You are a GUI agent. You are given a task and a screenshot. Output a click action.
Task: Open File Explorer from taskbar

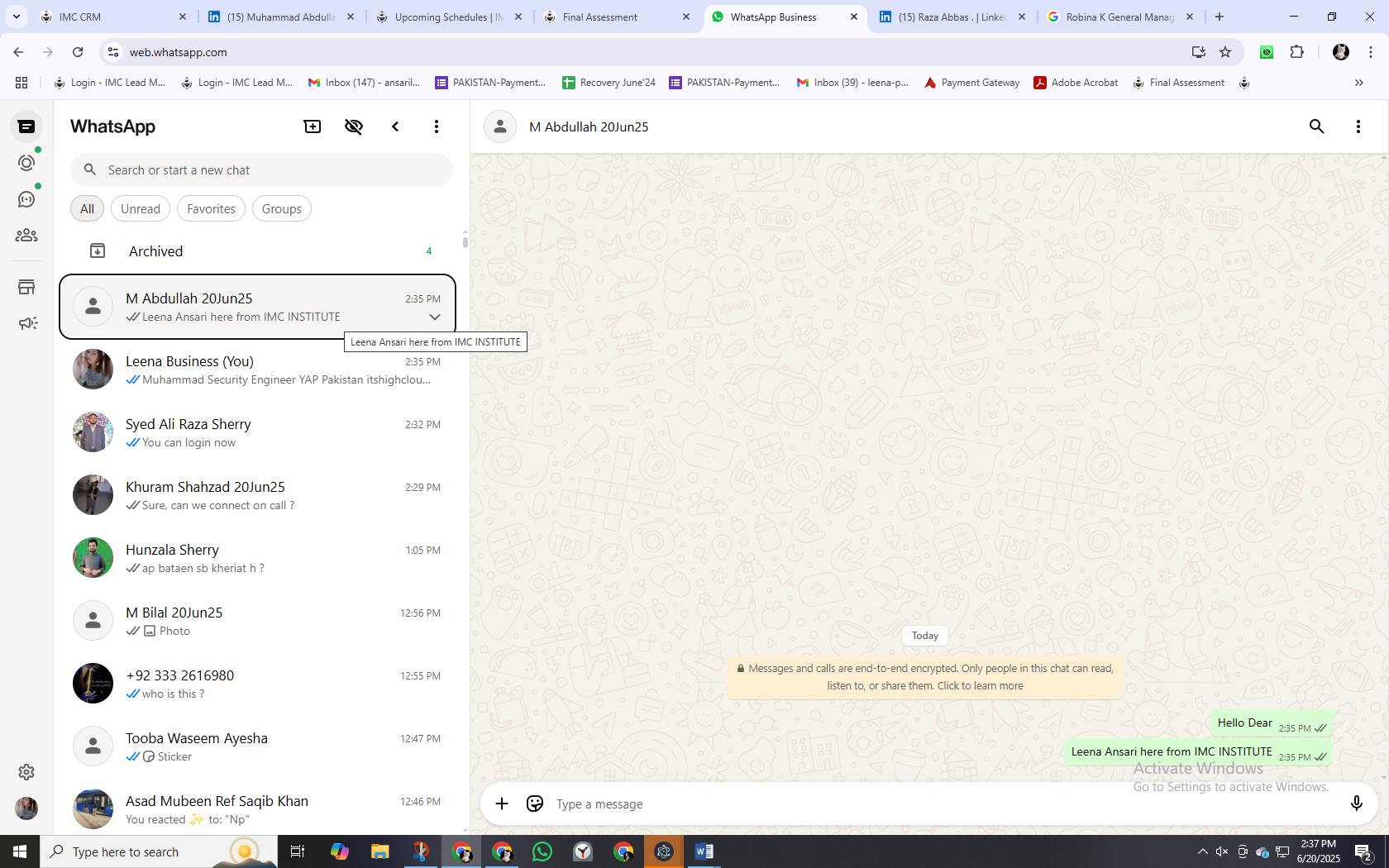(x=379, y=851)
